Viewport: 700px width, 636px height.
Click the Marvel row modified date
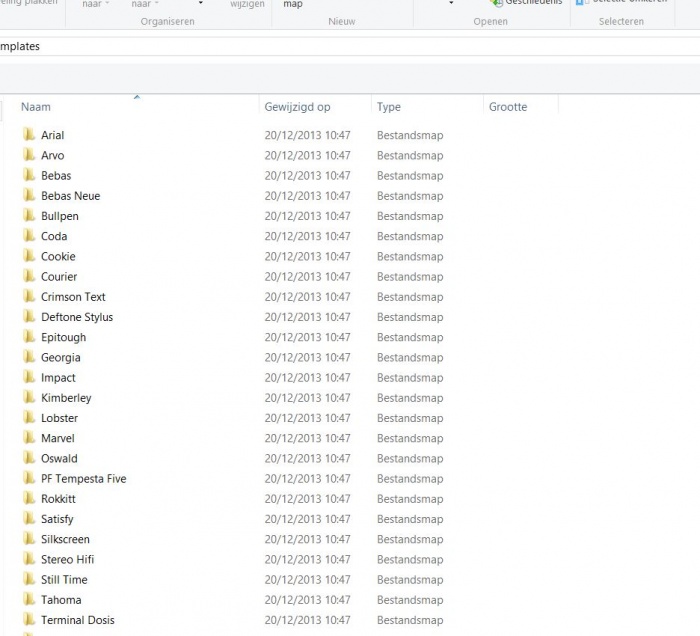click(307, 438)
